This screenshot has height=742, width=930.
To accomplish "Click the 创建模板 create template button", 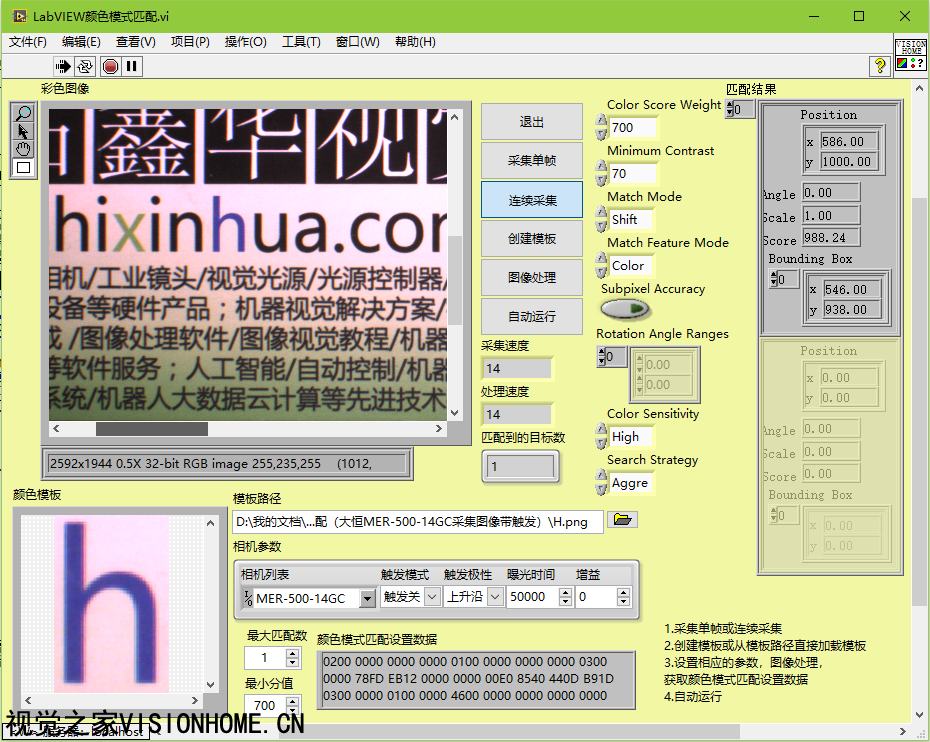I will [x=531, y=239].
